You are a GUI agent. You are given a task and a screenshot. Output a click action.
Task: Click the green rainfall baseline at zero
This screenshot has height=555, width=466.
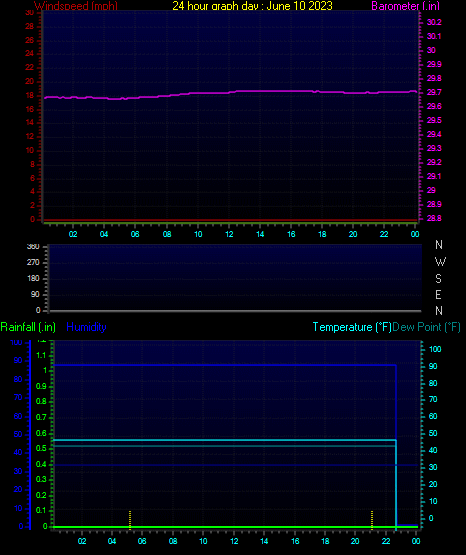tap(235, 527)
